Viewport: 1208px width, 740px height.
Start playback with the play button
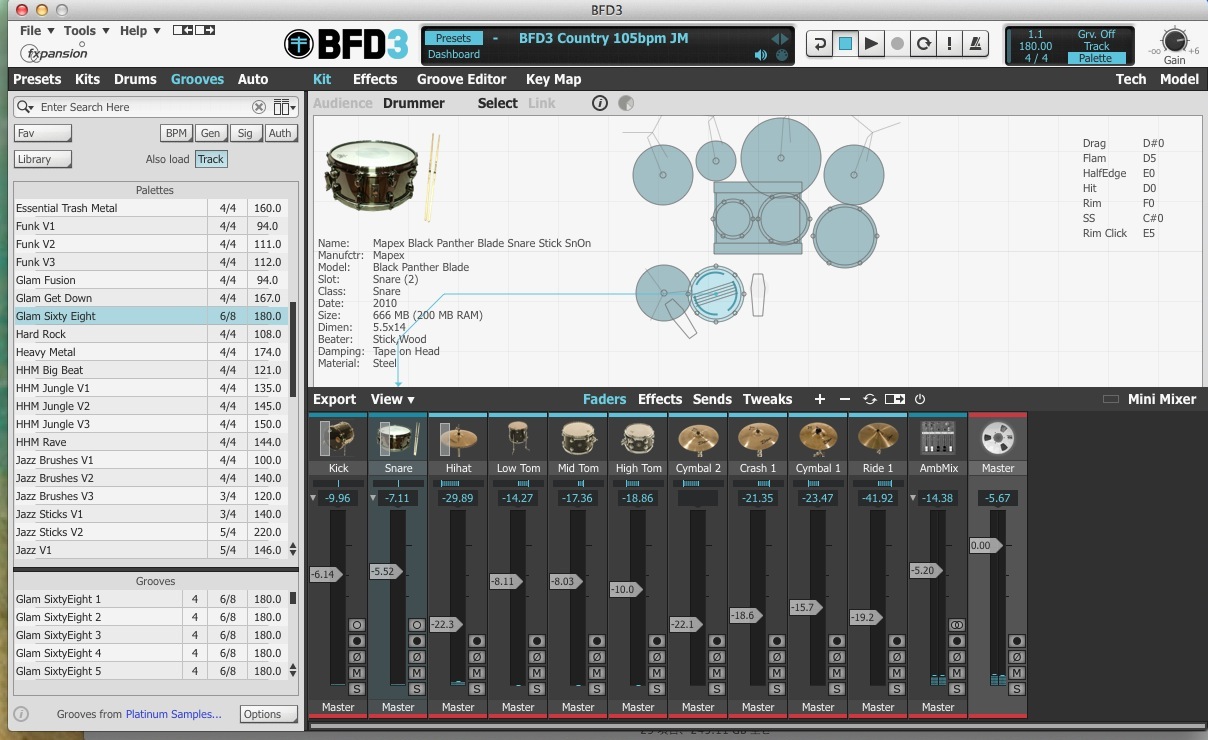pyautogui.click(x=872, y=44)
